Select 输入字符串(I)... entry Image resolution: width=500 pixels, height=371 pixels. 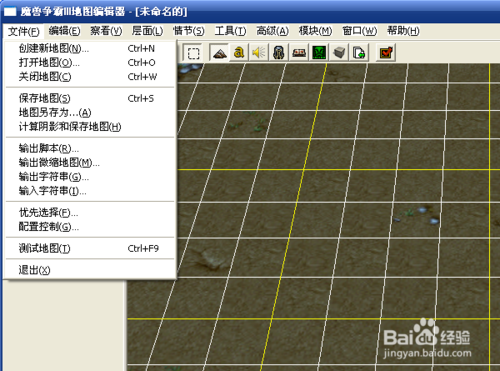click(90, 191)
